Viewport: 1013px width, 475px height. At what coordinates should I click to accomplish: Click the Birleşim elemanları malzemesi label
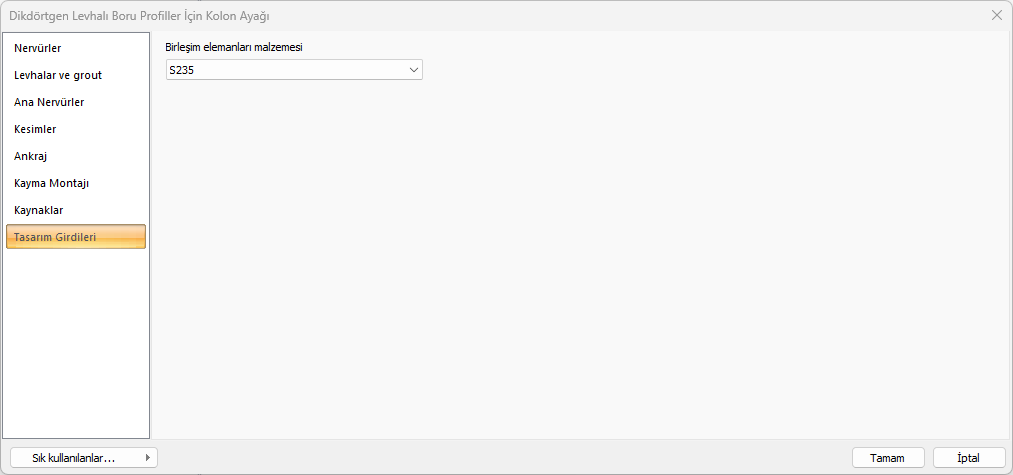point(233,47)
